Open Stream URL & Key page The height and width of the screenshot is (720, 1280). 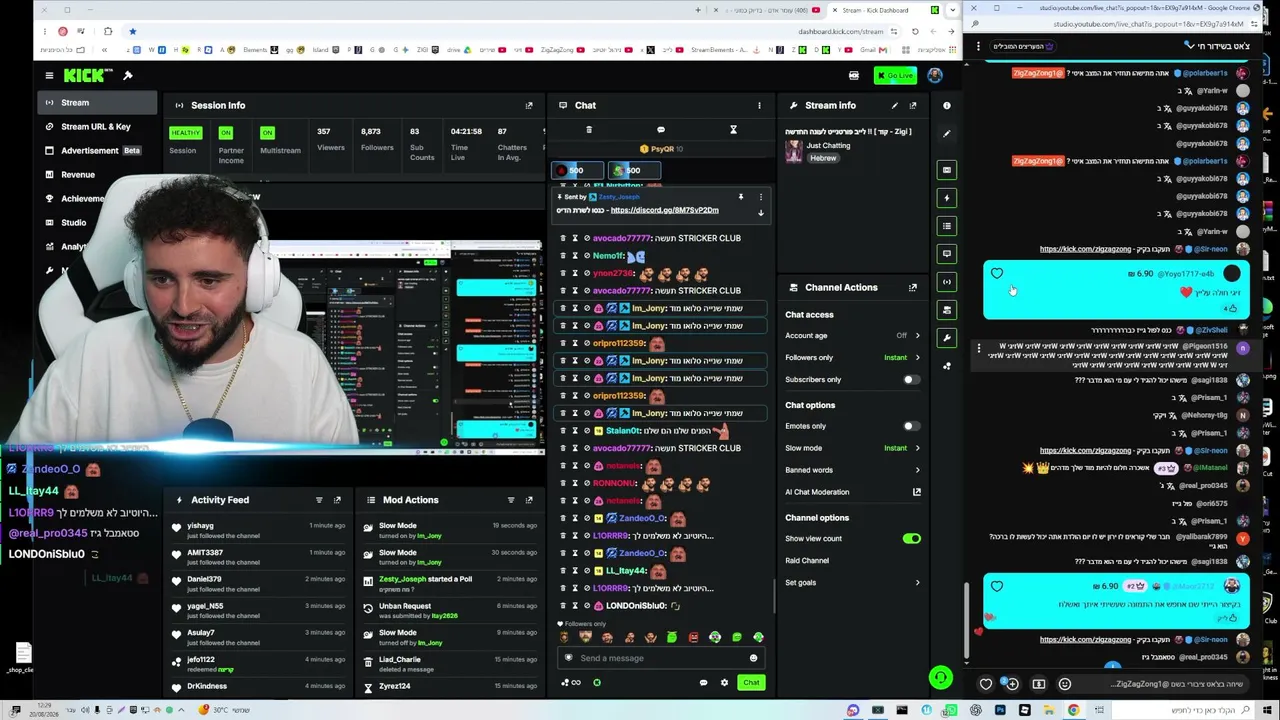[98, 127]
